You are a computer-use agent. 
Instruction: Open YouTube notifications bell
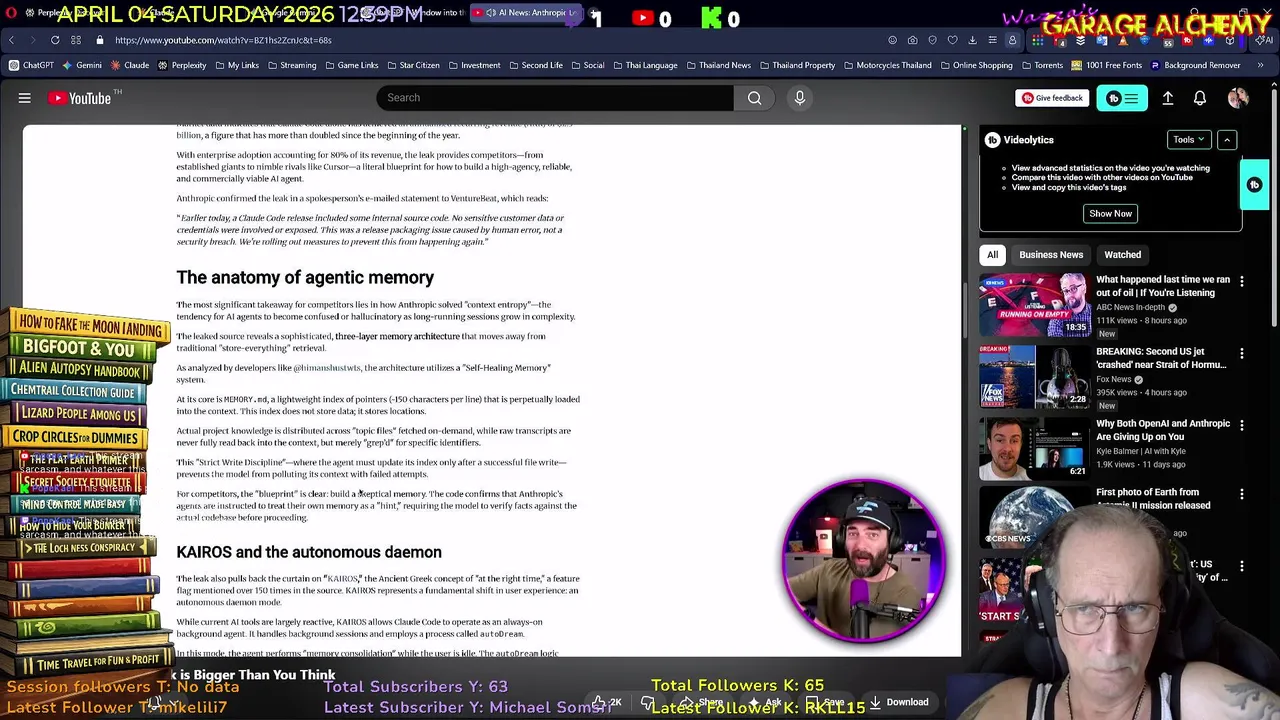click(x=1200, y=98)
